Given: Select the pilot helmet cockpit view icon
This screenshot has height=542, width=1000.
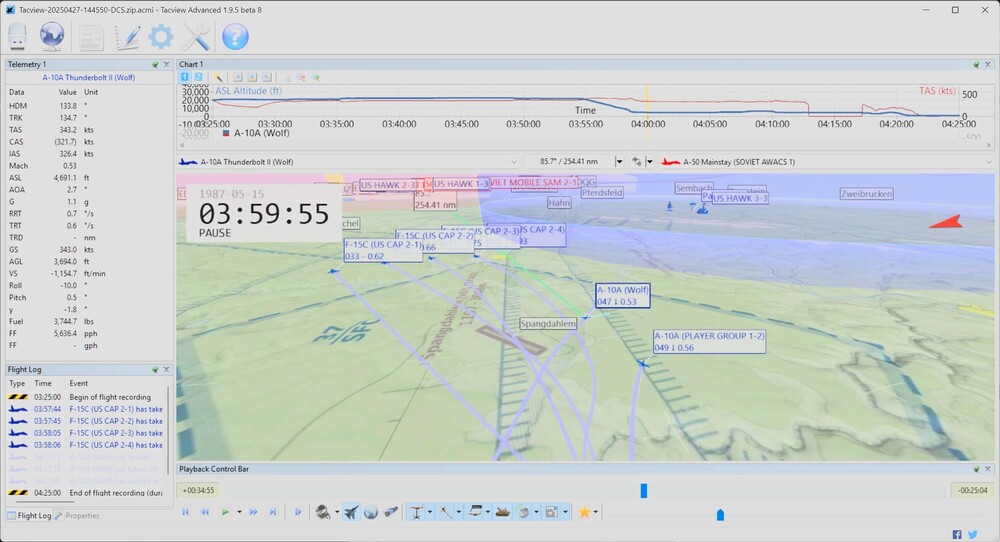Looking at the screenshot, I should tap(323, 512).
